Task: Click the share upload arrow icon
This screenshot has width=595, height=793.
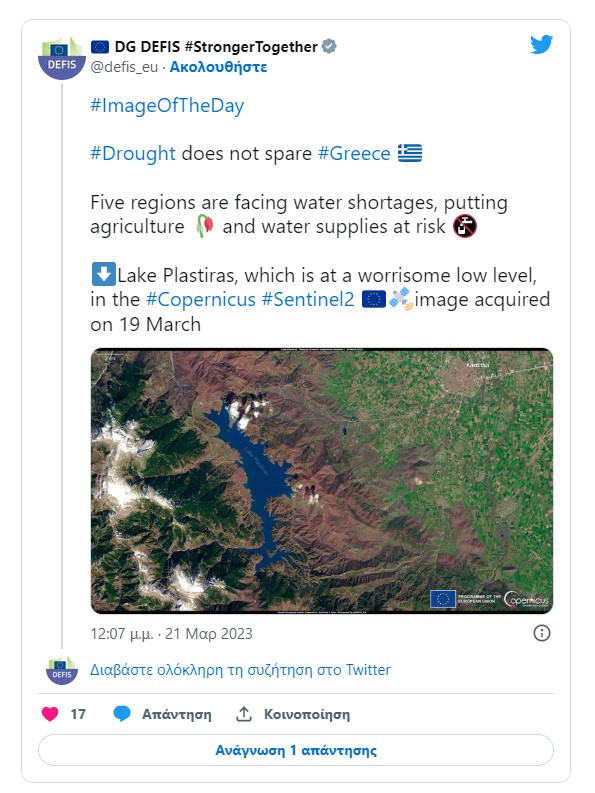Action: pos(244,714)
